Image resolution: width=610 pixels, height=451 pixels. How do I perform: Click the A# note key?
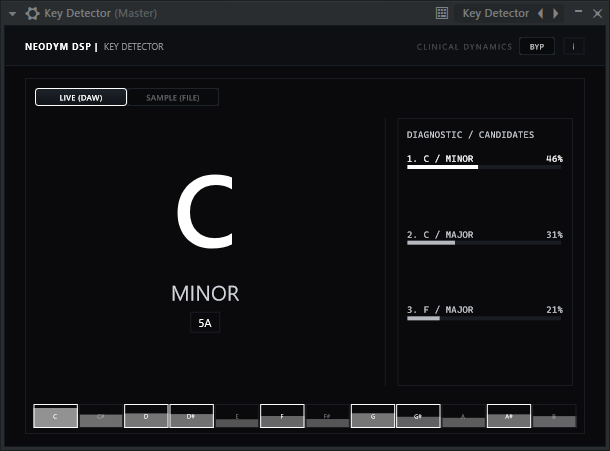click(509, 416)
